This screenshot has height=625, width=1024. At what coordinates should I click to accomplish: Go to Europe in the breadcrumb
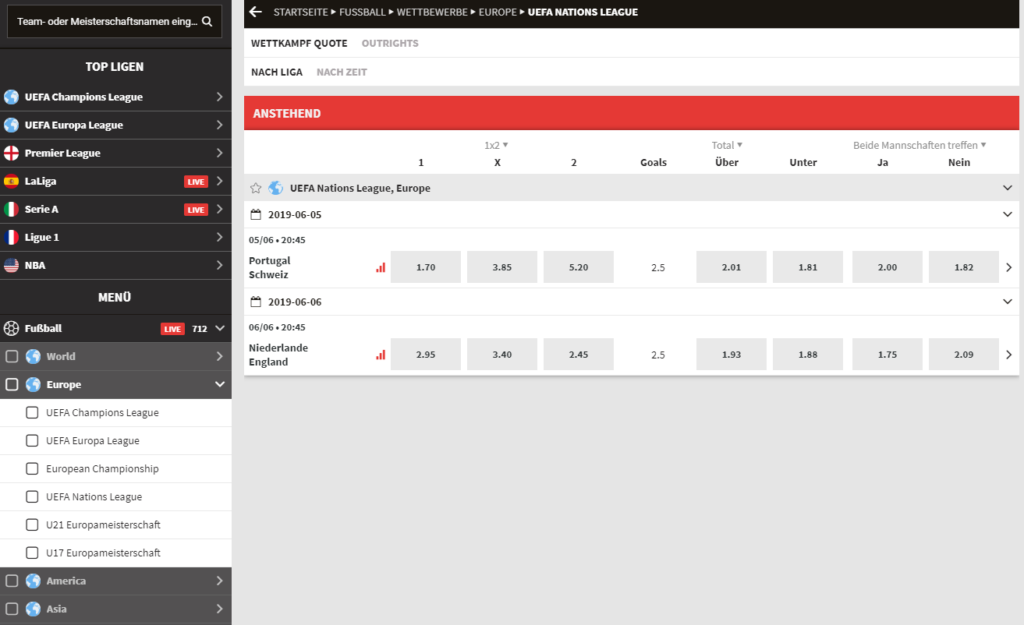pos(498,12)
